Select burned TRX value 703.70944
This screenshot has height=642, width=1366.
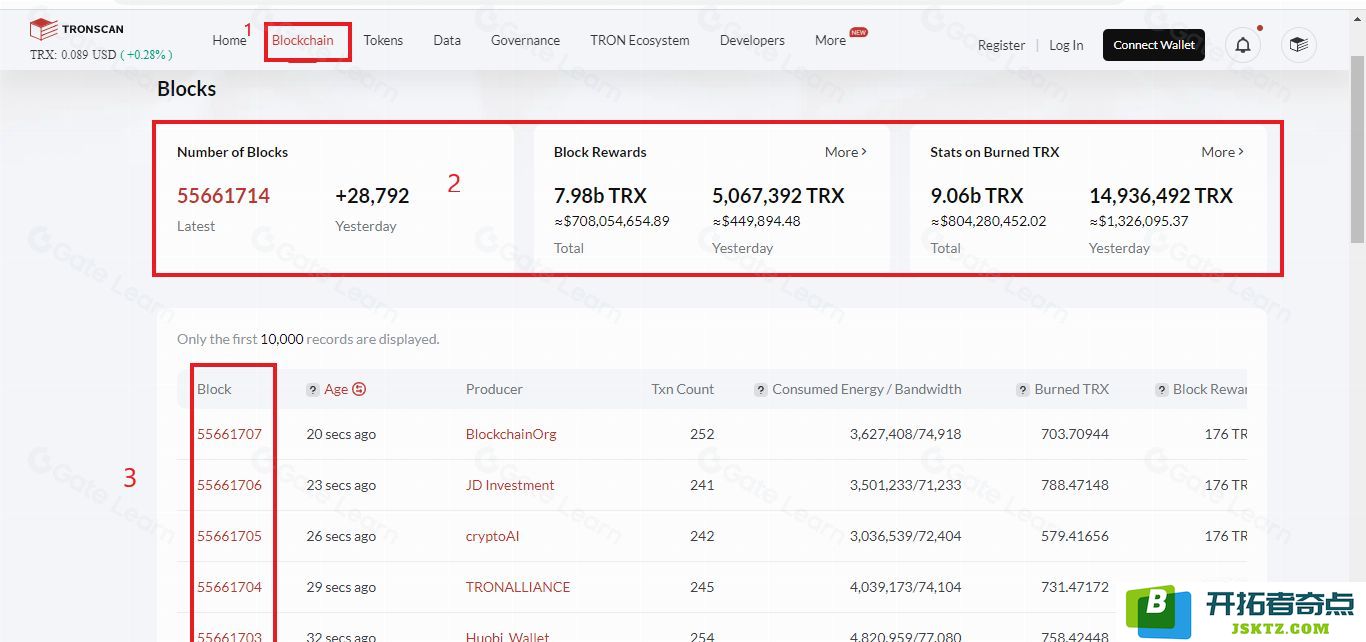pos(1075,434)
